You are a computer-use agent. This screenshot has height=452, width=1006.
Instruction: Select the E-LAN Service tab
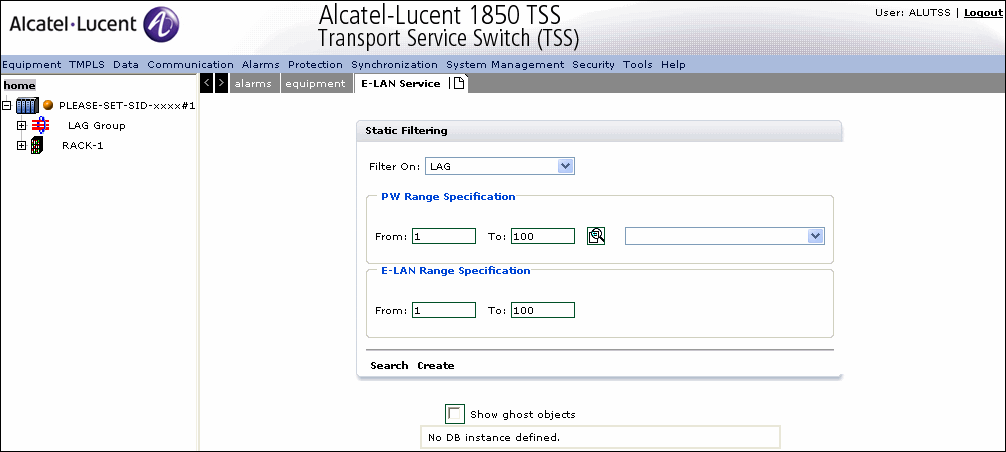pos(400,83)
